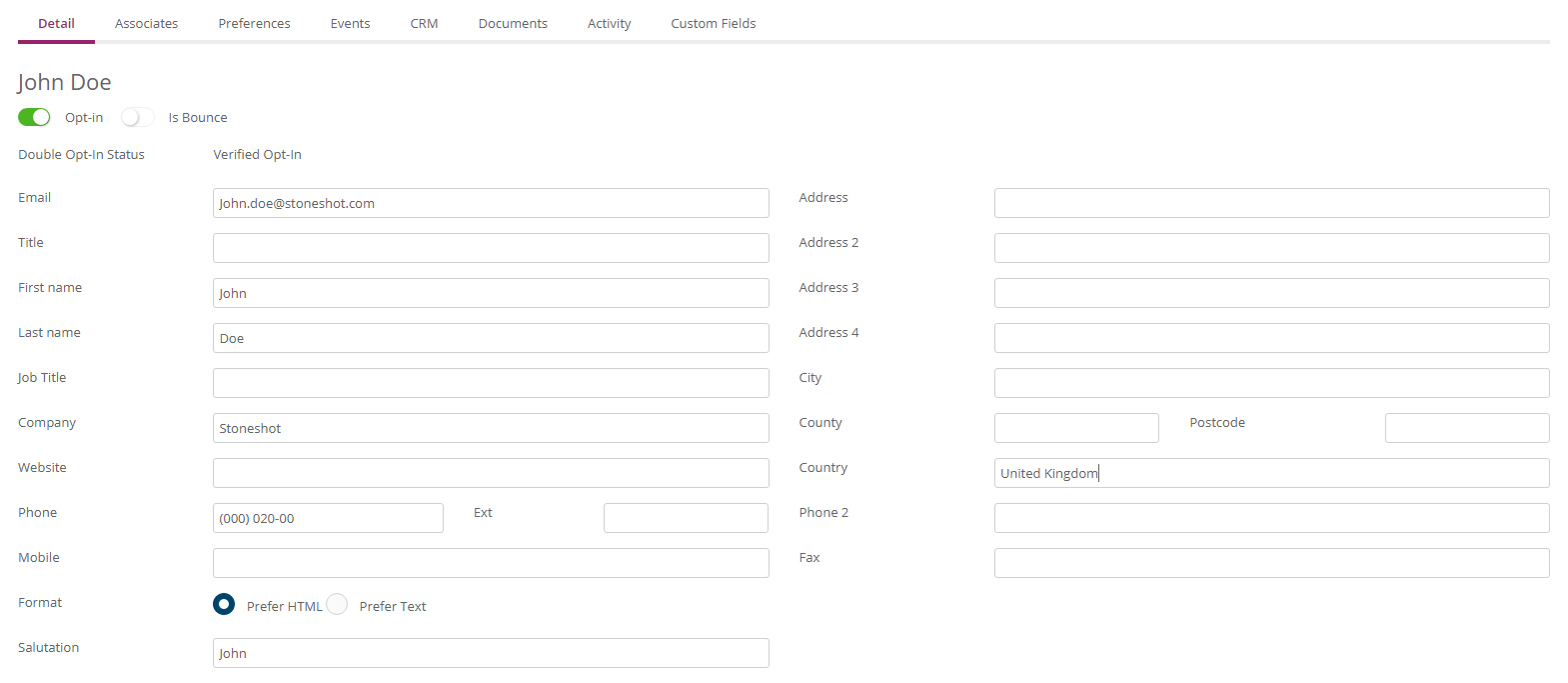Click the City input field

1271,383
